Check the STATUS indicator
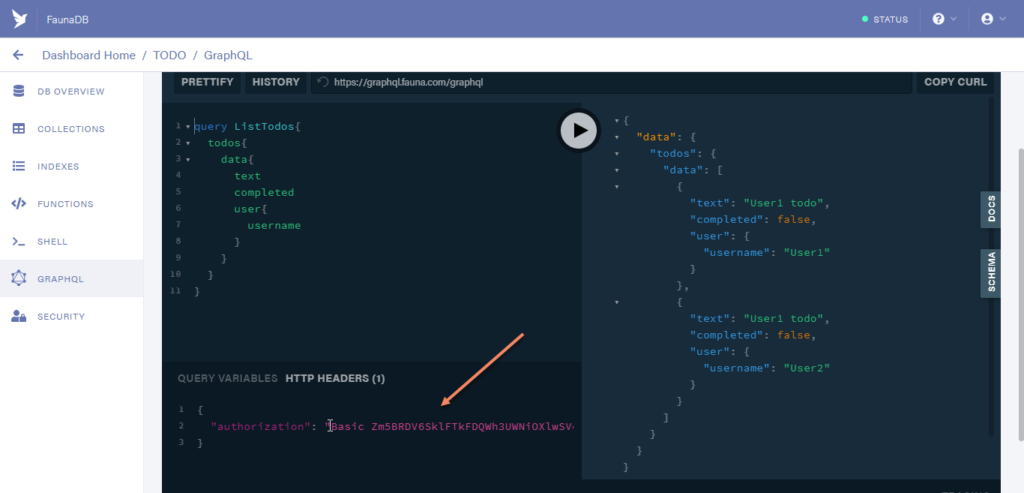1024x493 pixels. (x=885, y=20)
